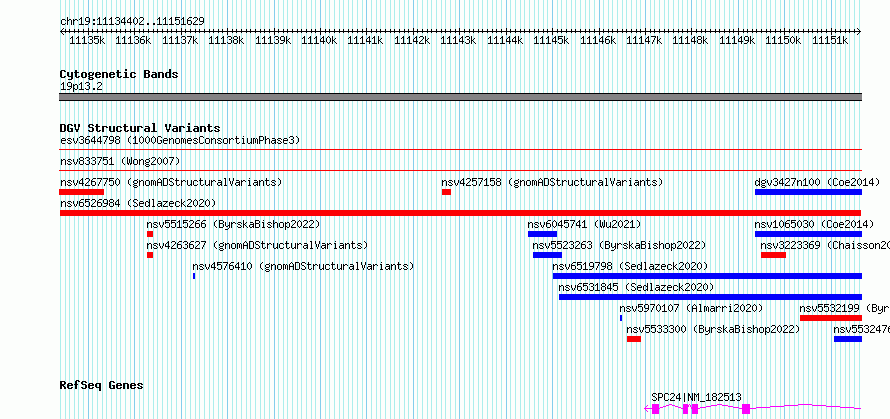Open variant nsv4576410 (gnomADStructuralVariants)
This screenshot has height=419, width=890.
pos(303,266)
